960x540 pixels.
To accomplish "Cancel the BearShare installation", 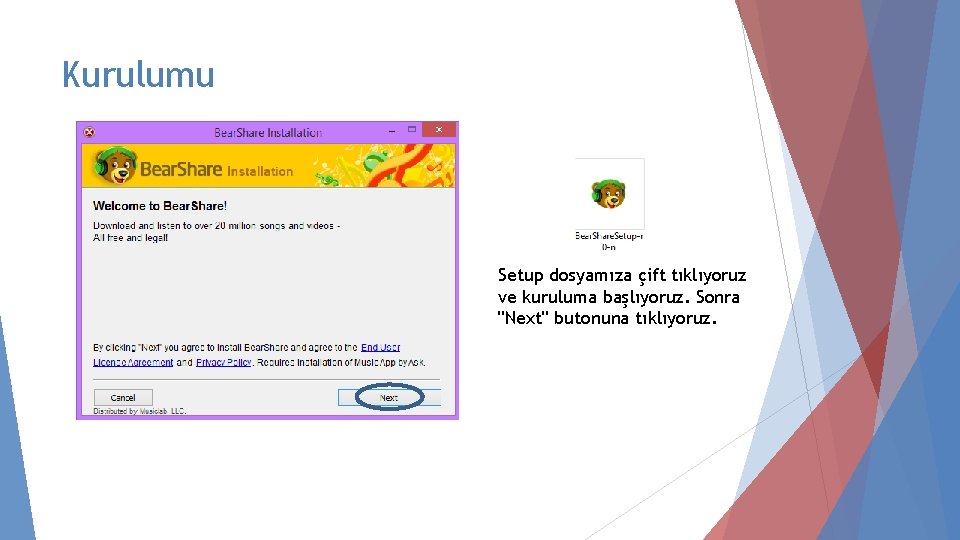I will pyautogui.click(x=123, y=397).
